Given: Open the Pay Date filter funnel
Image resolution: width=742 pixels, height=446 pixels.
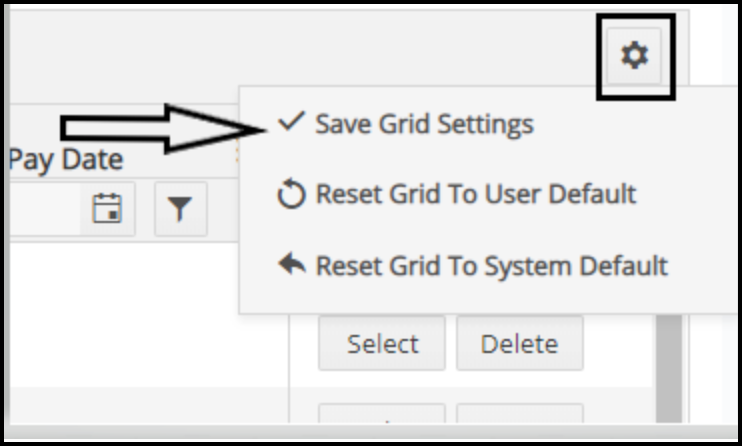Looking at the screenshot, I should pos(180,208).
